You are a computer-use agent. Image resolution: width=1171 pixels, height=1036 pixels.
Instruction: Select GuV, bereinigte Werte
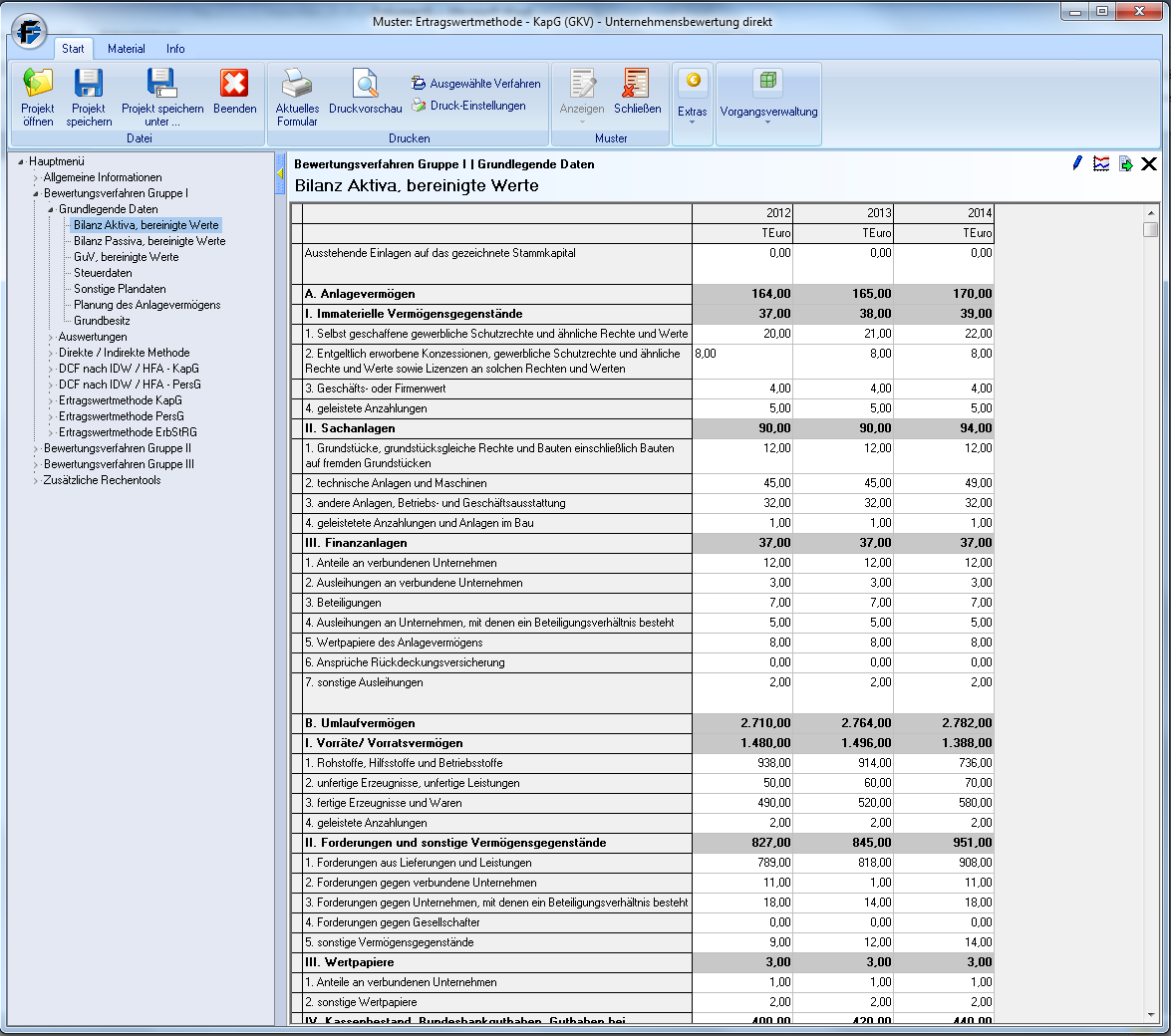(127, 257)
